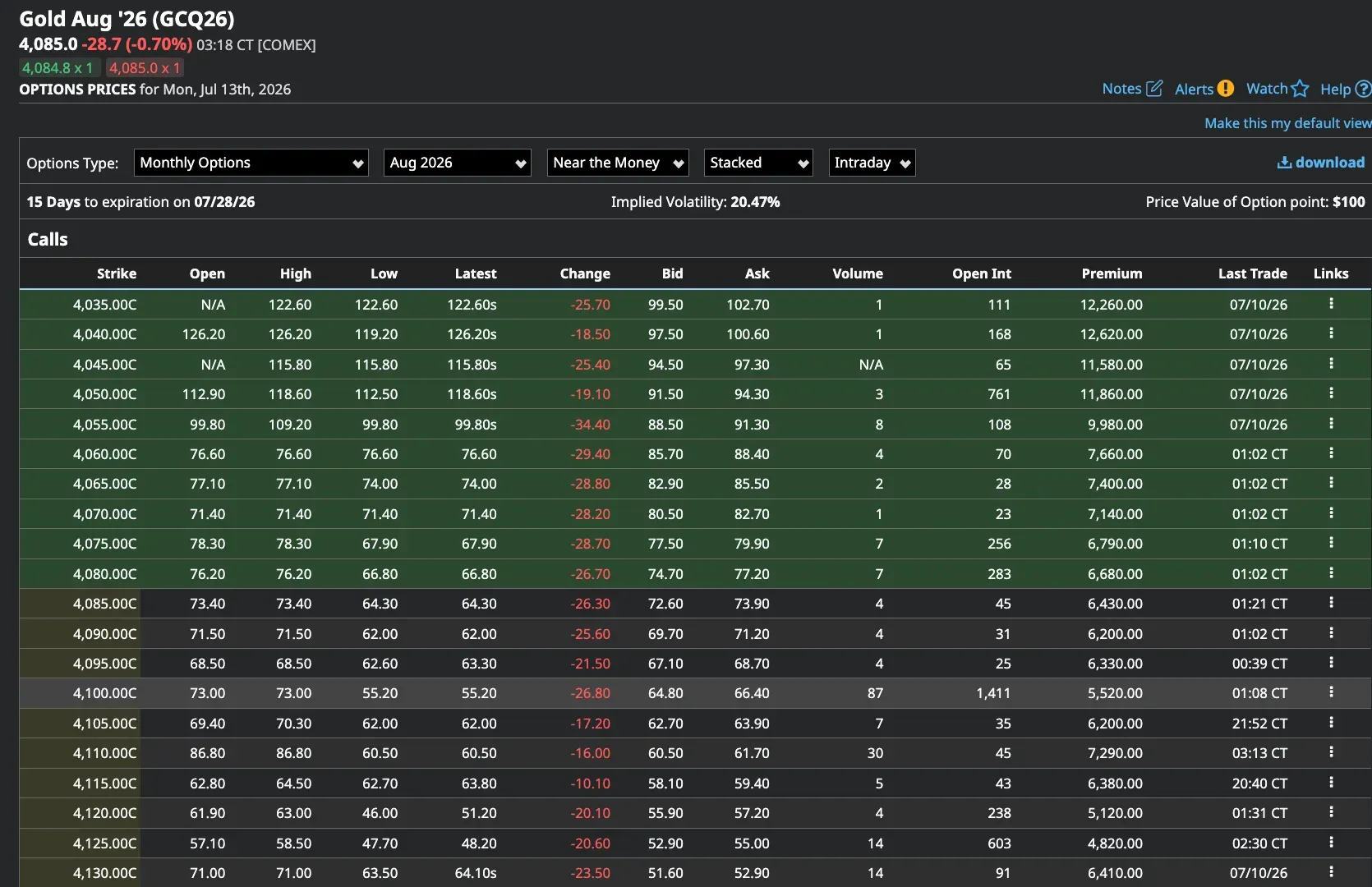Open links menu for 4,050.00C row

[1331, 393]
